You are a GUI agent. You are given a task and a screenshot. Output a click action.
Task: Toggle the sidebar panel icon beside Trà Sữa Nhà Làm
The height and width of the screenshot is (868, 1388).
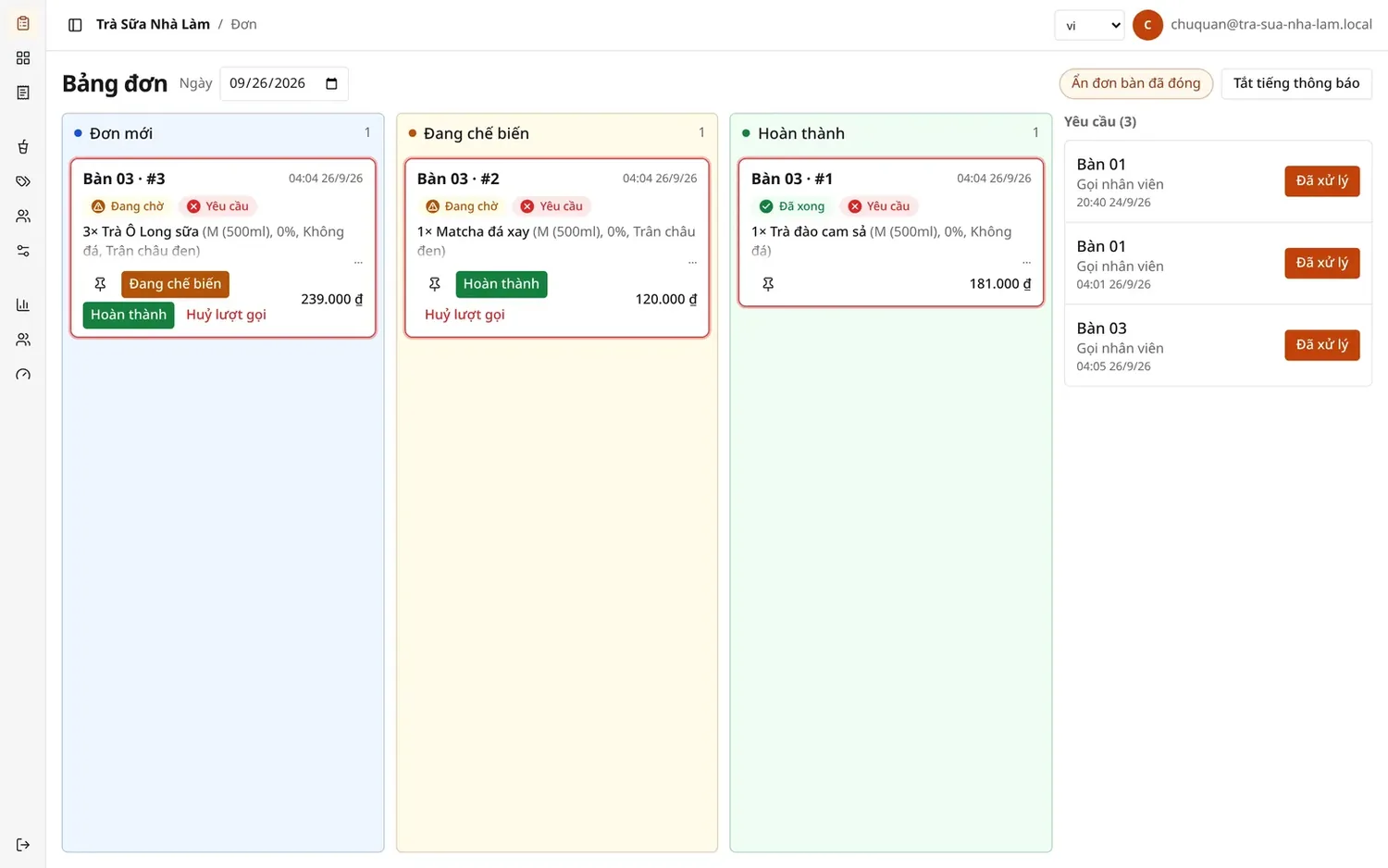coord(75,25)
